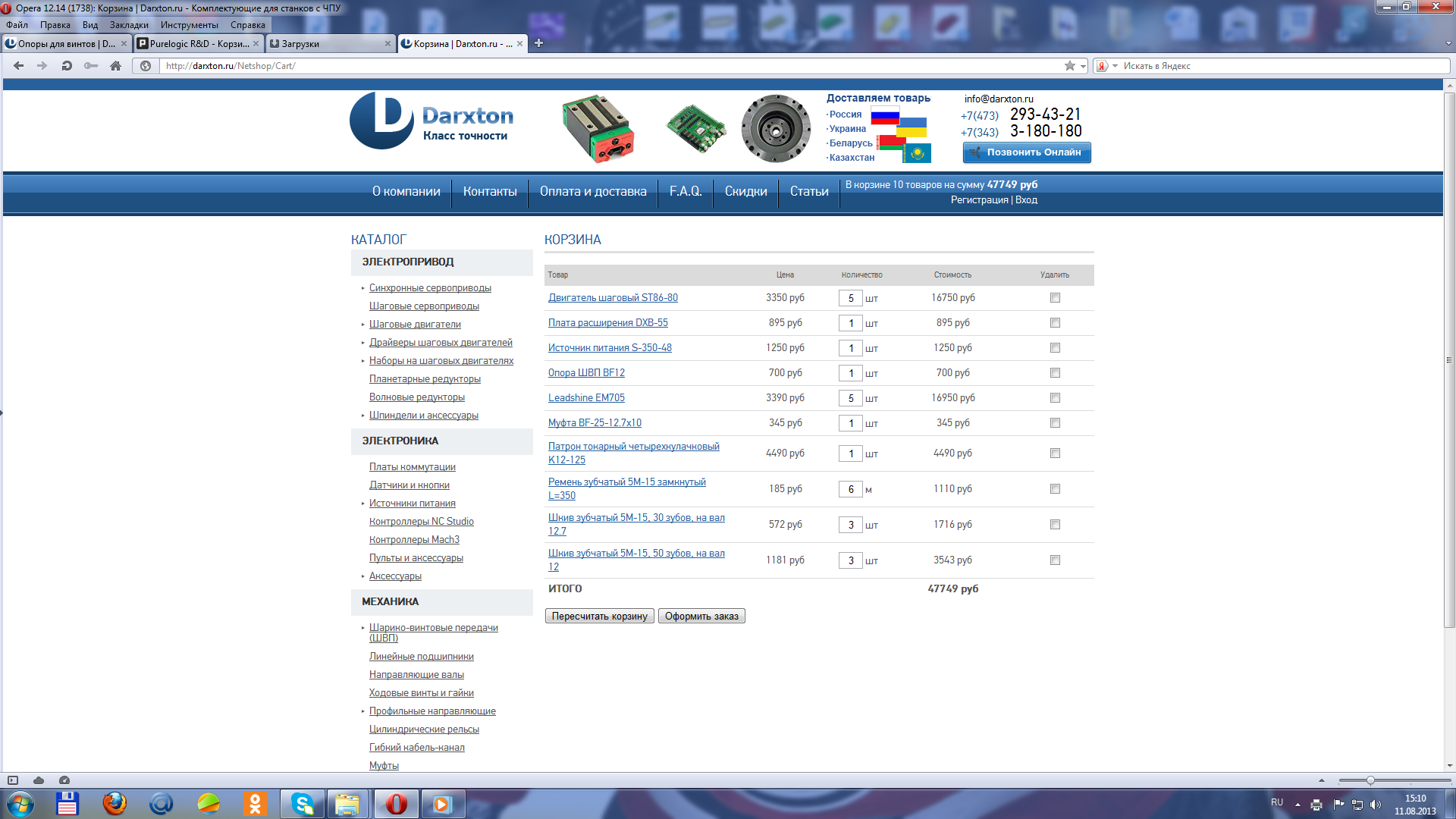
Task: Click the password wand key icon
Action: [91, 66]
